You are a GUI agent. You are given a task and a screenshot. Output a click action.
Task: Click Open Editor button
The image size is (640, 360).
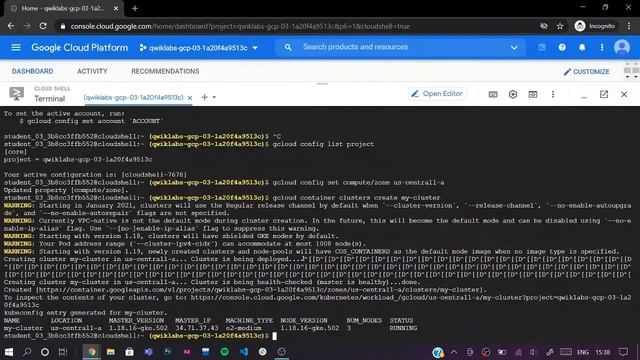[x=437, y=94]
